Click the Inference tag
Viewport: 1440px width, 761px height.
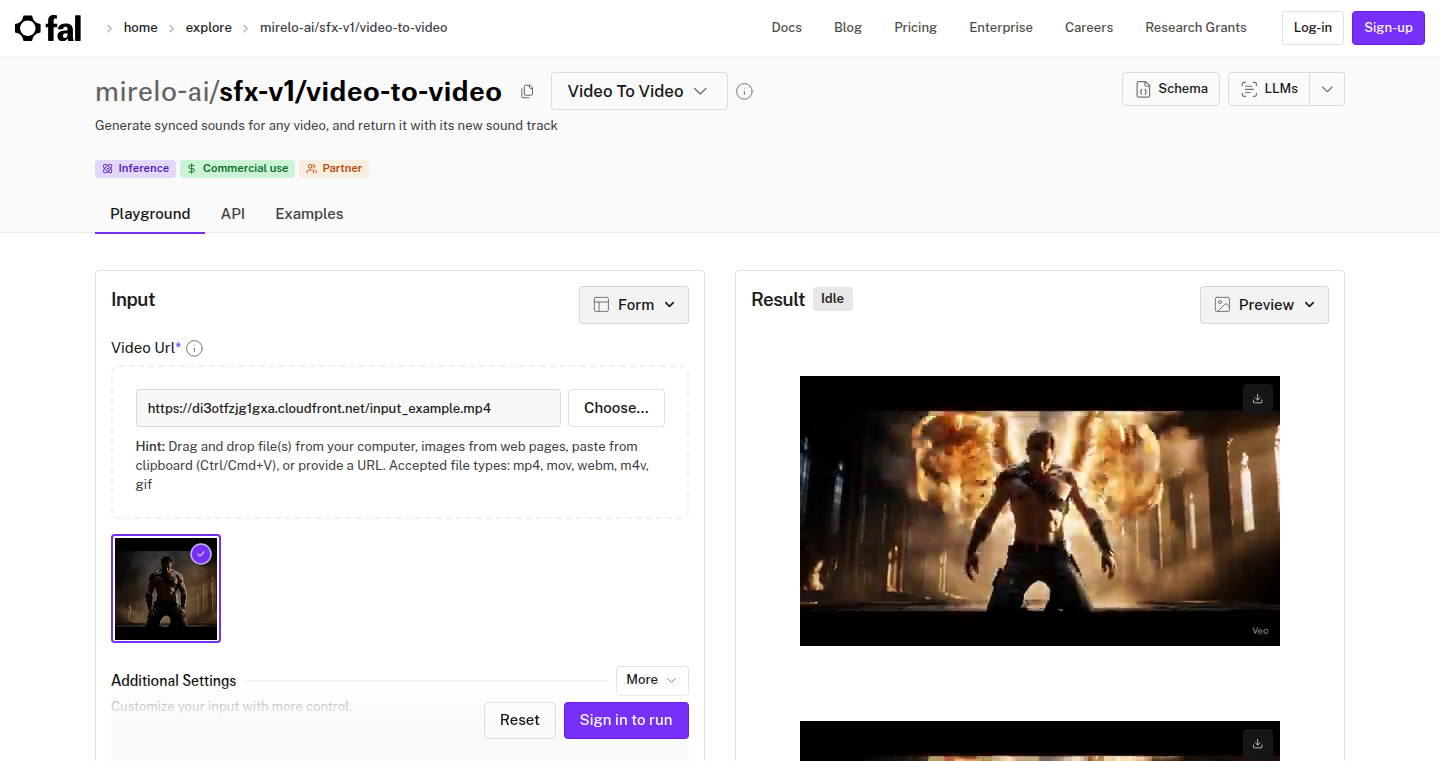coord(135,169)
